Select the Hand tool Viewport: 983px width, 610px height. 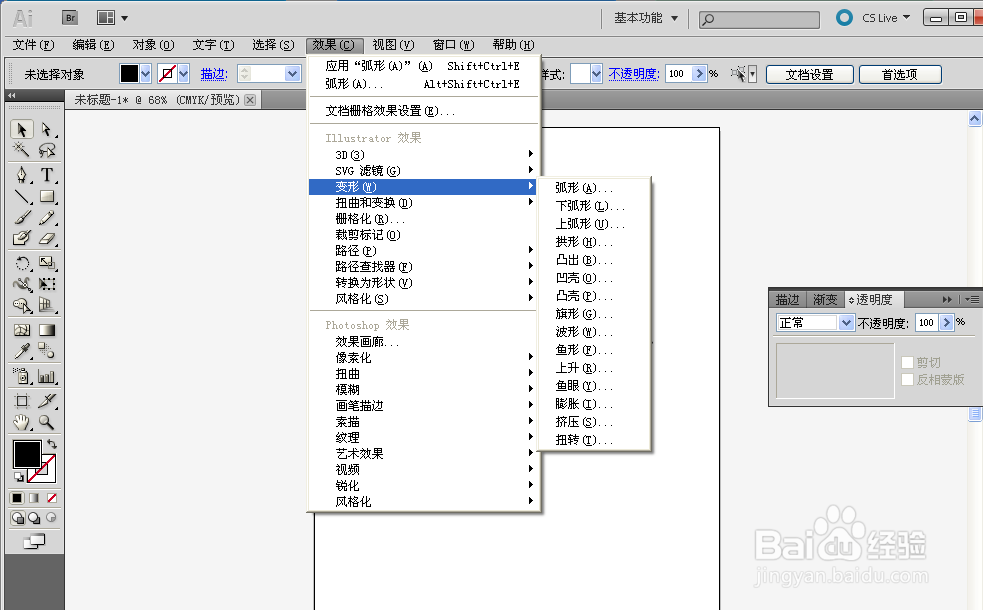pos(19,421)
